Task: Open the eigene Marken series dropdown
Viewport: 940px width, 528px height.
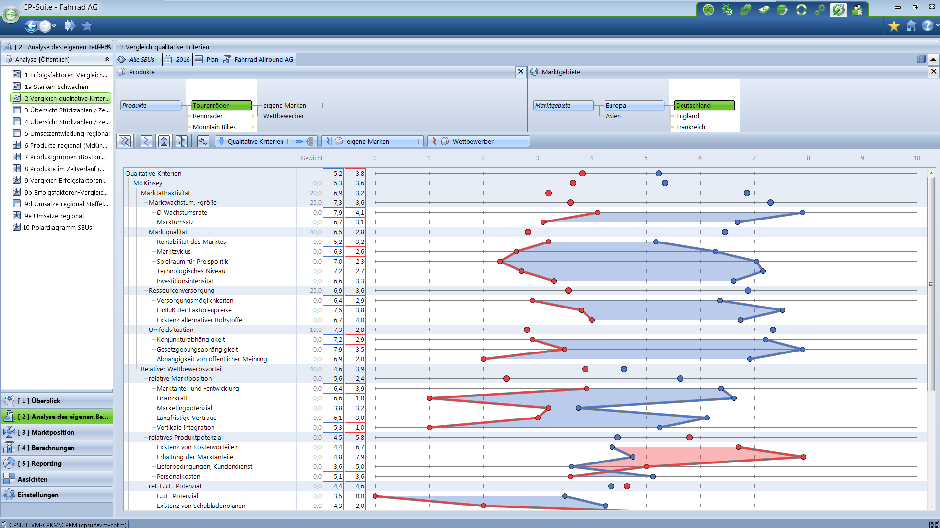Action: click(x=372, y=141)
